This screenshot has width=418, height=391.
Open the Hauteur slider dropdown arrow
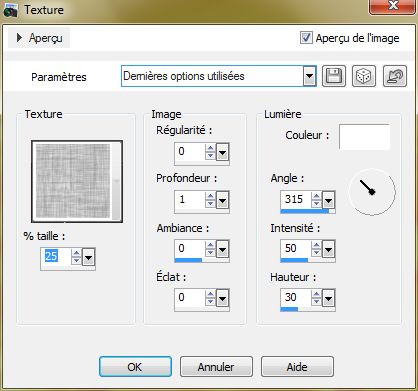[x=329, y=298]
